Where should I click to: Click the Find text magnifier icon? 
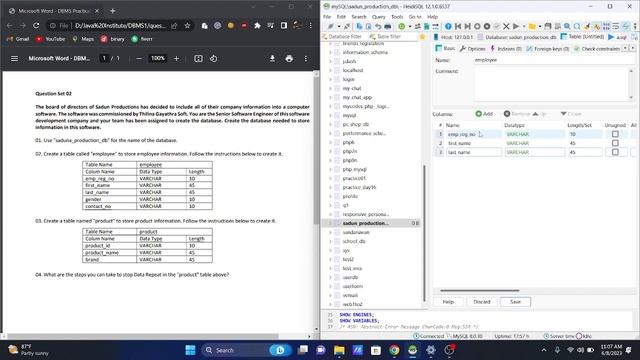coord(567,26)
